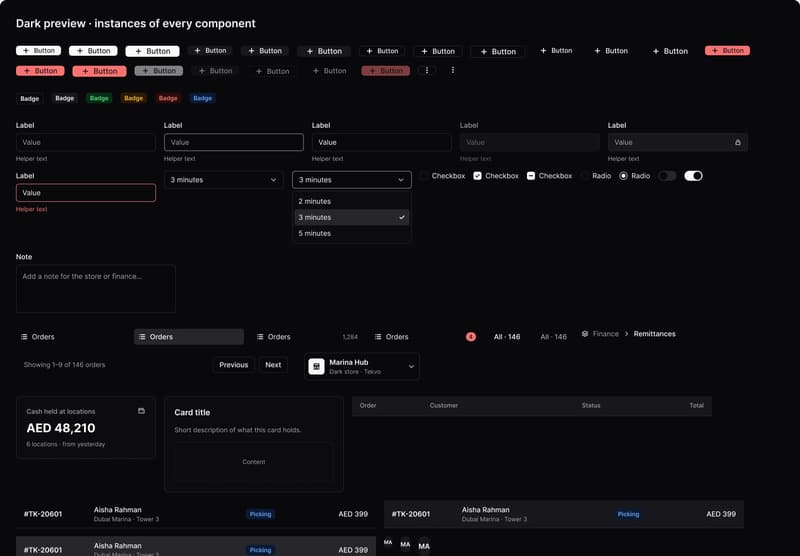This screenshot has height=556, width=800.
Task: Click the smallest MA avatar
Action: click(x=388, y=542)
